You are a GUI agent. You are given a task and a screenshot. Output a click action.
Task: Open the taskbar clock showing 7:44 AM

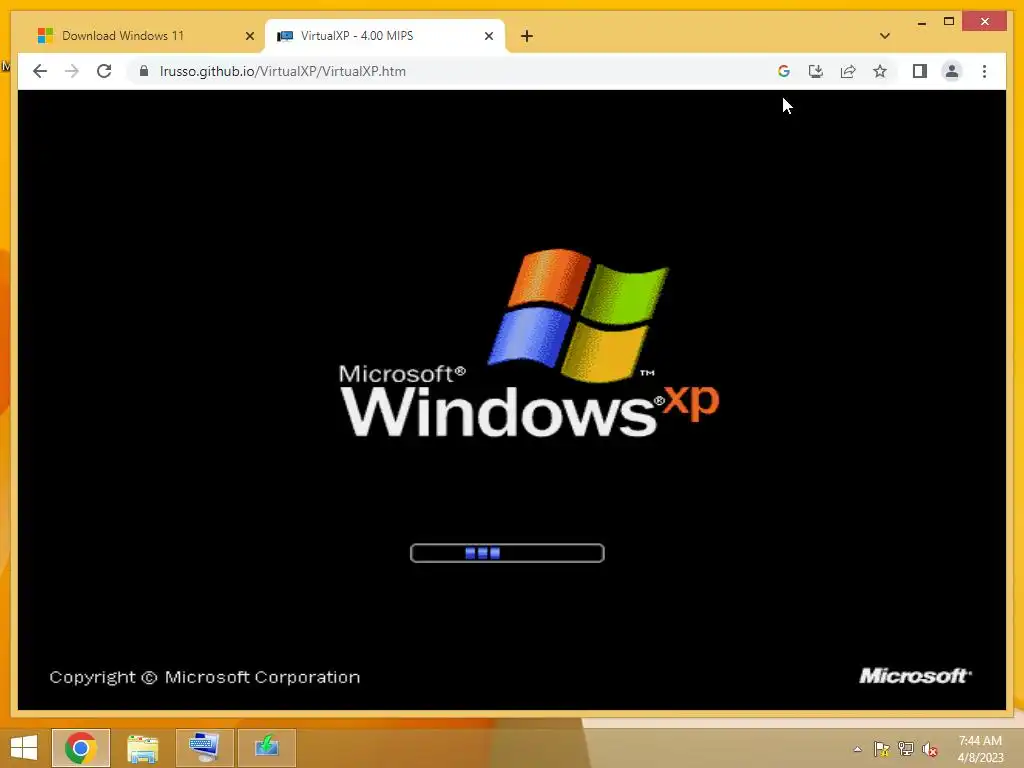[980, 749]
